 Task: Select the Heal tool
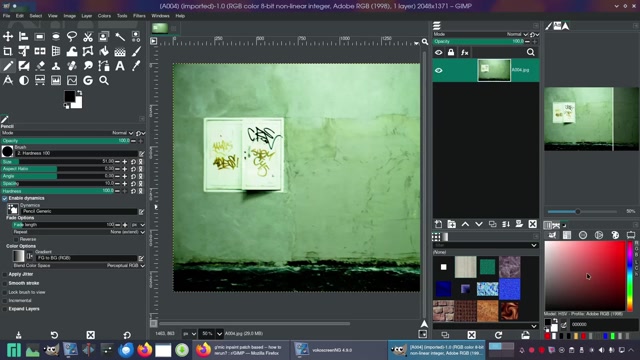coord(72,66)
